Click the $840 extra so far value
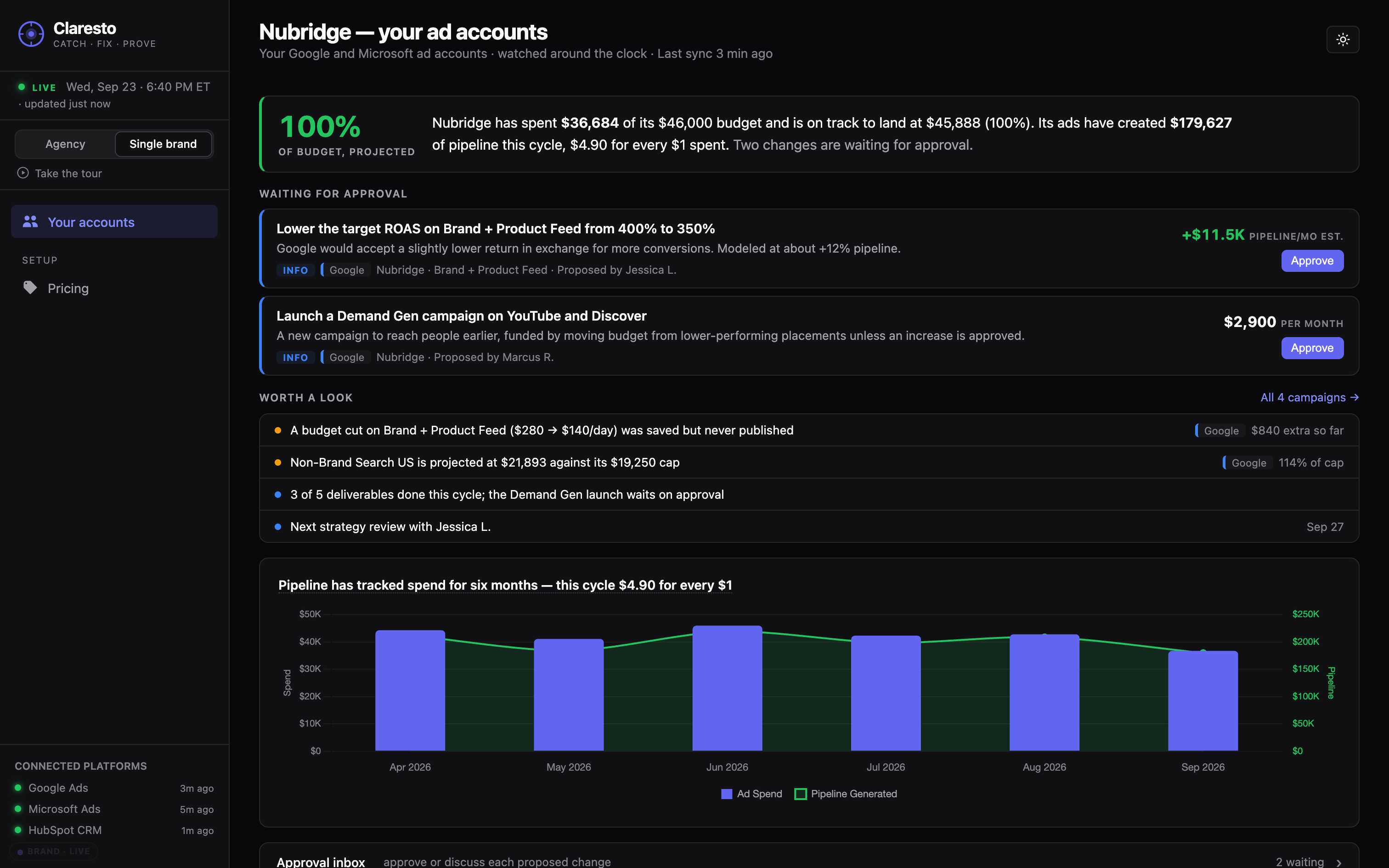Screen dimensions: 1389x868 (1297, 431)
